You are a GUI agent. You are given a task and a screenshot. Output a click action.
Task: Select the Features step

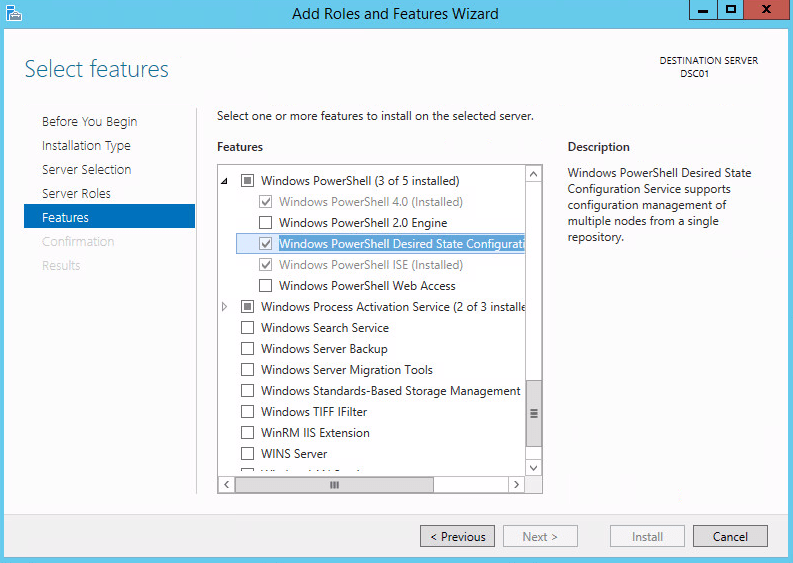109,216
